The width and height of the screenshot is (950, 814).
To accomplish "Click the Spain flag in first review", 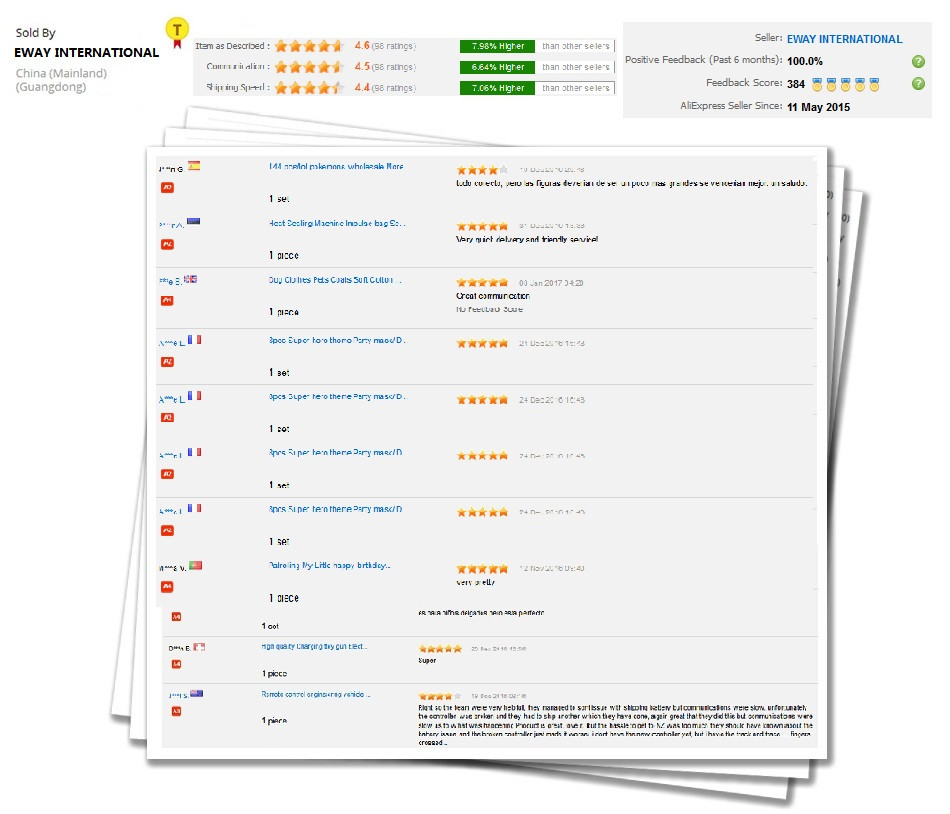I will pyautogui.click(x=194, y=166).
